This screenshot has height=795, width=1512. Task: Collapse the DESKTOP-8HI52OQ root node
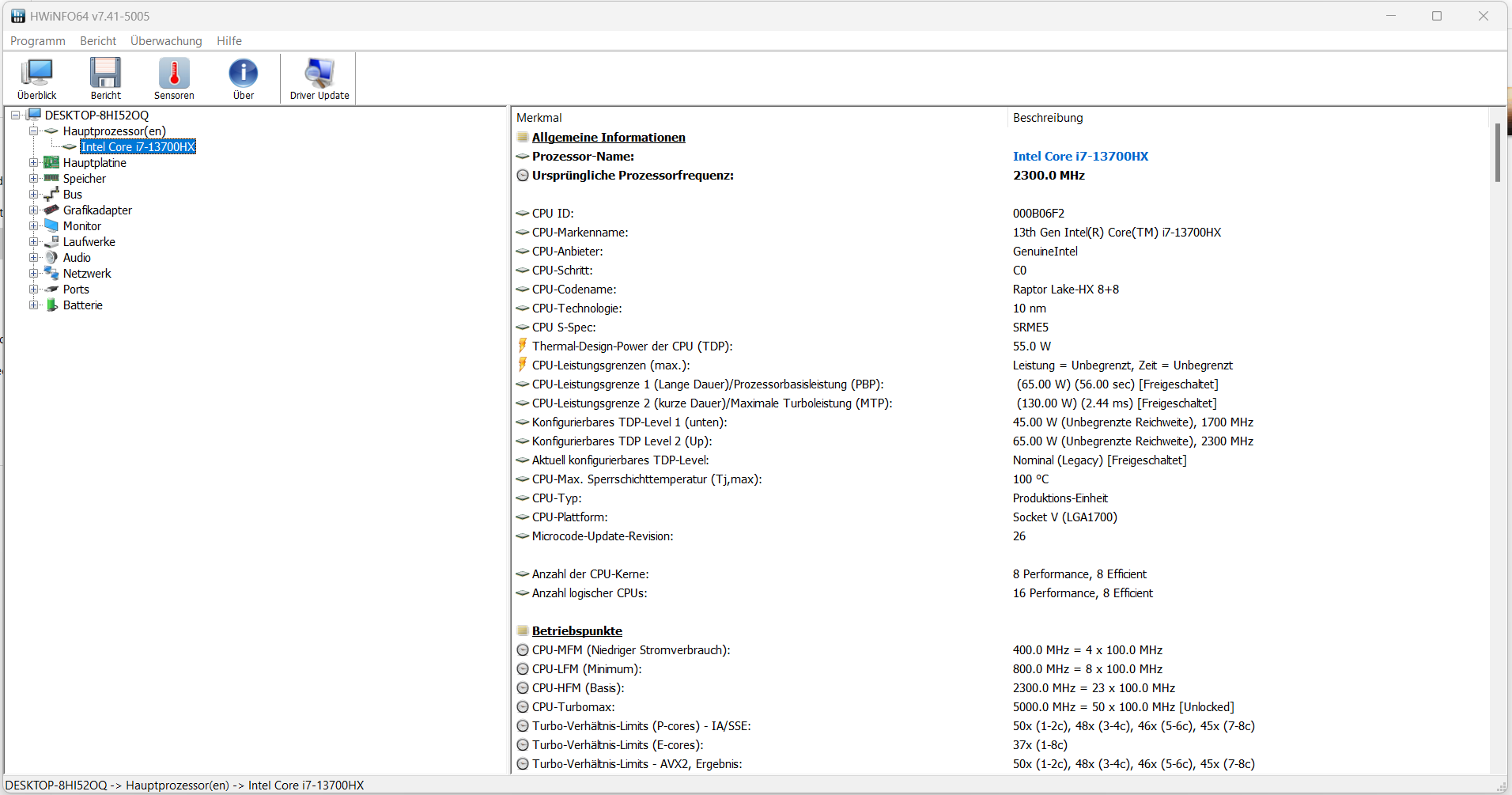tap(15, 115)
